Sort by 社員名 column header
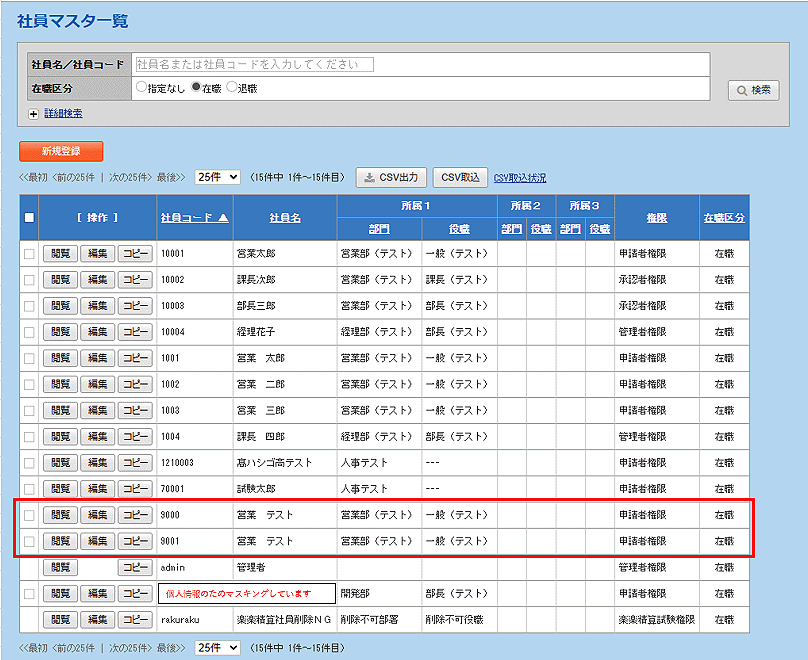 [x=285, y=218]
